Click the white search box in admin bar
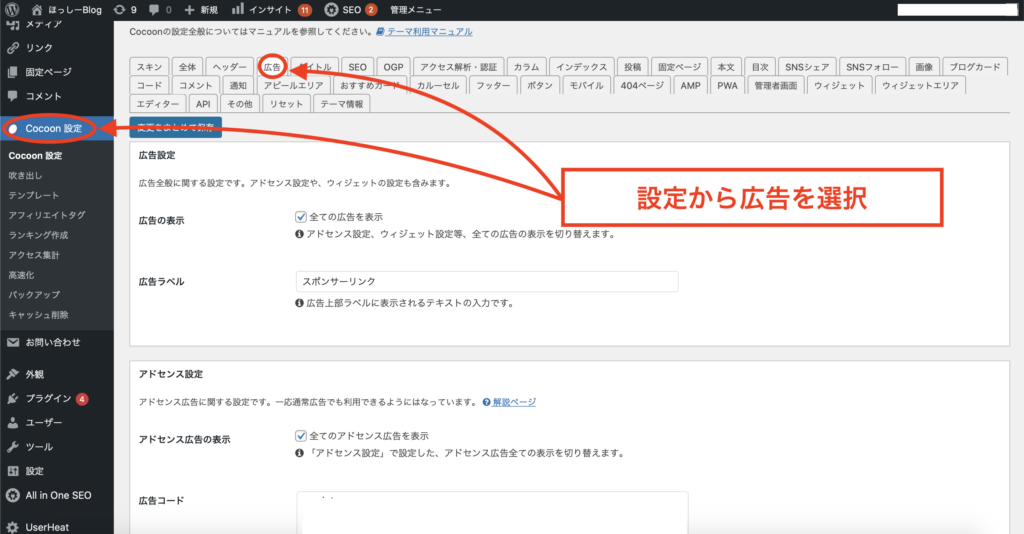Viewport: 1024px width, 534px height. coord(957,10)
